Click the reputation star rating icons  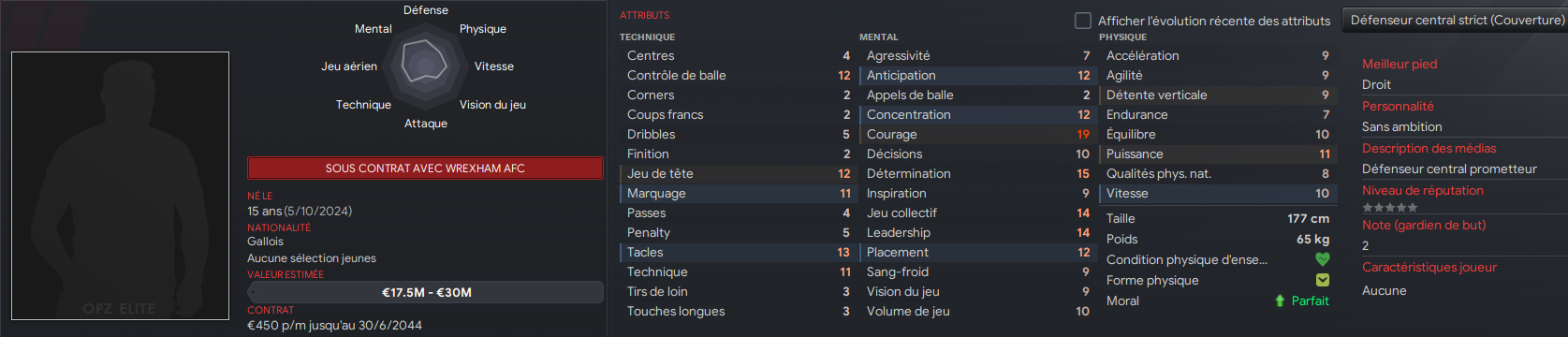[x=1389, y=208]
